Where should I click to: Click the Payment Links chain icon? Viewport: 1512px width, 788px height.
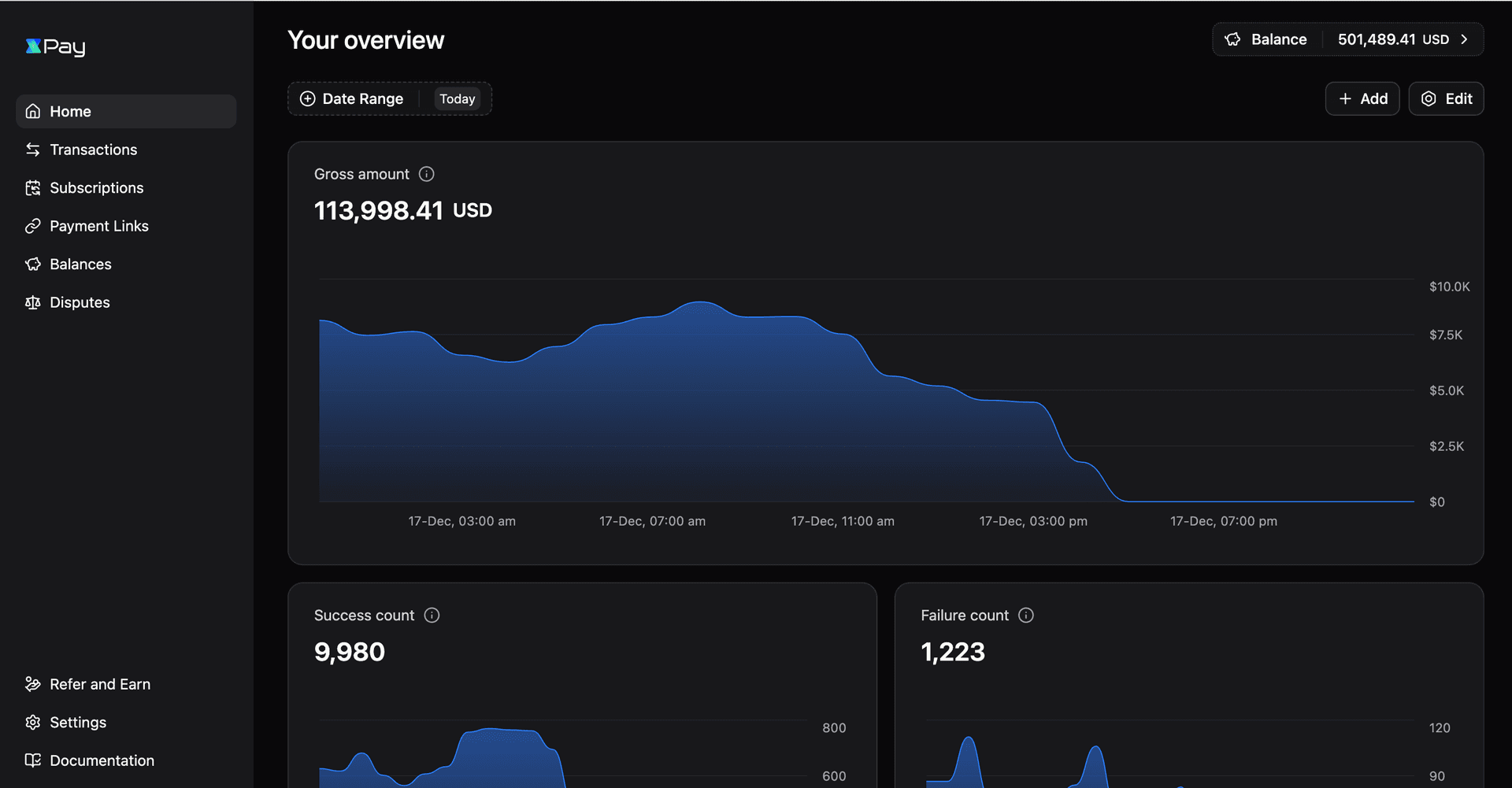pos(32,227)
